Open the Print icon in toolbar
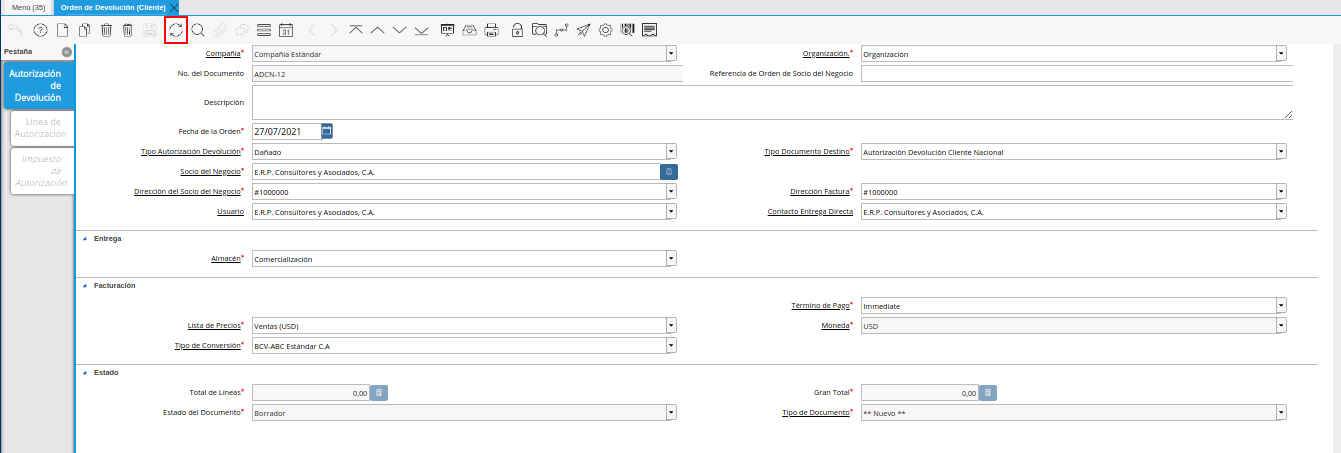 [491, 30]
